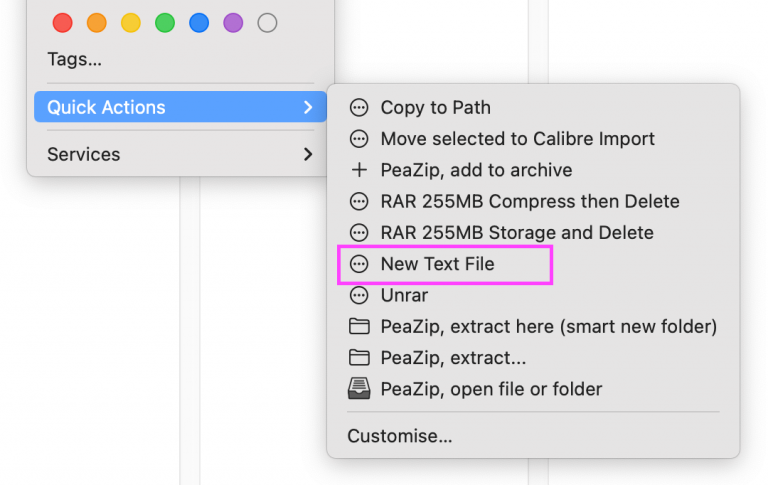Image resolution: width=768 pixels, height=485 pixels.
Task: Apply the grey tag circle
Action: tap(267, 23)
